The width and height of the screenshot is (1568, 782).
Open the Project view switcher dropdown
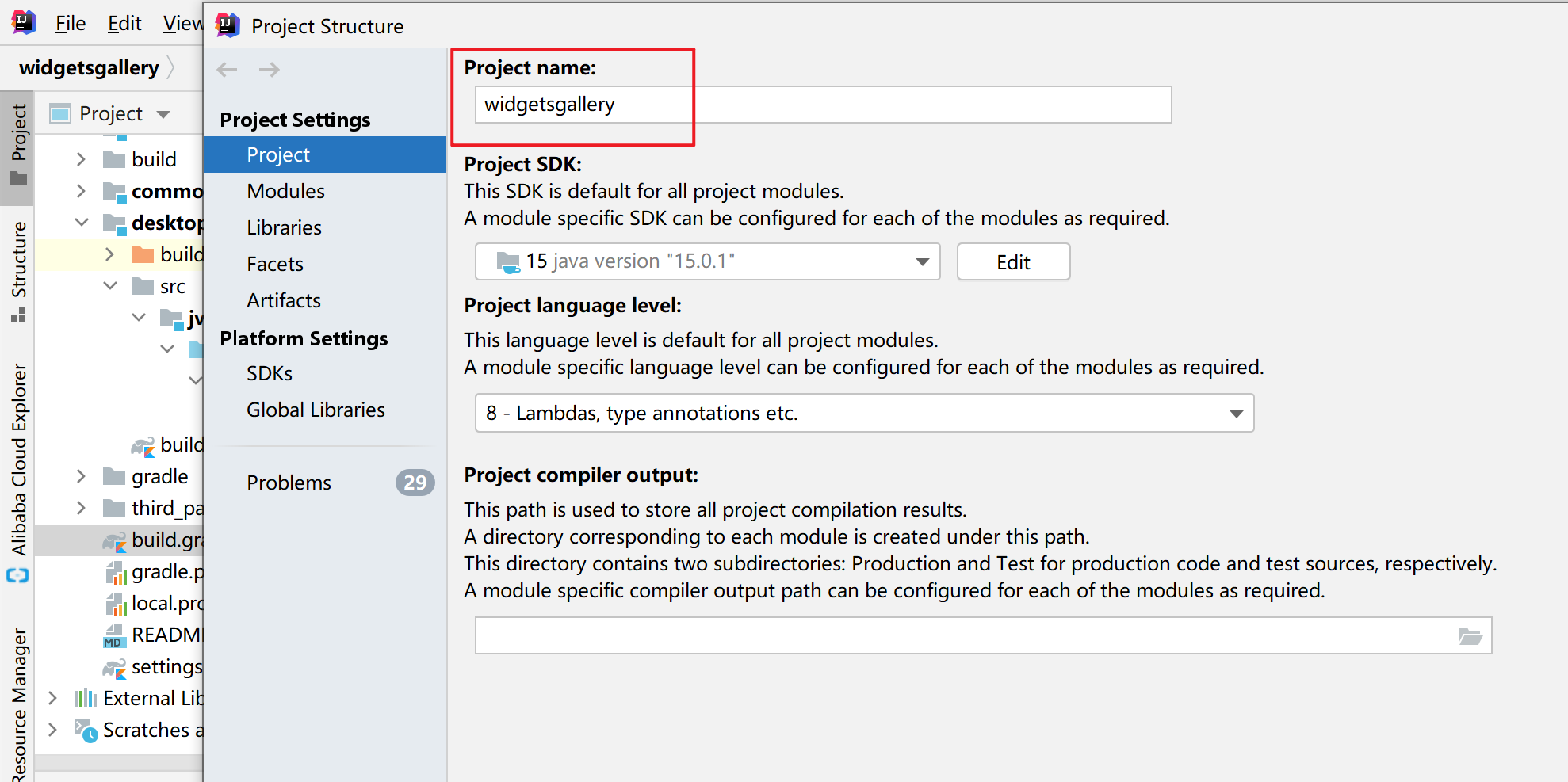163,113
